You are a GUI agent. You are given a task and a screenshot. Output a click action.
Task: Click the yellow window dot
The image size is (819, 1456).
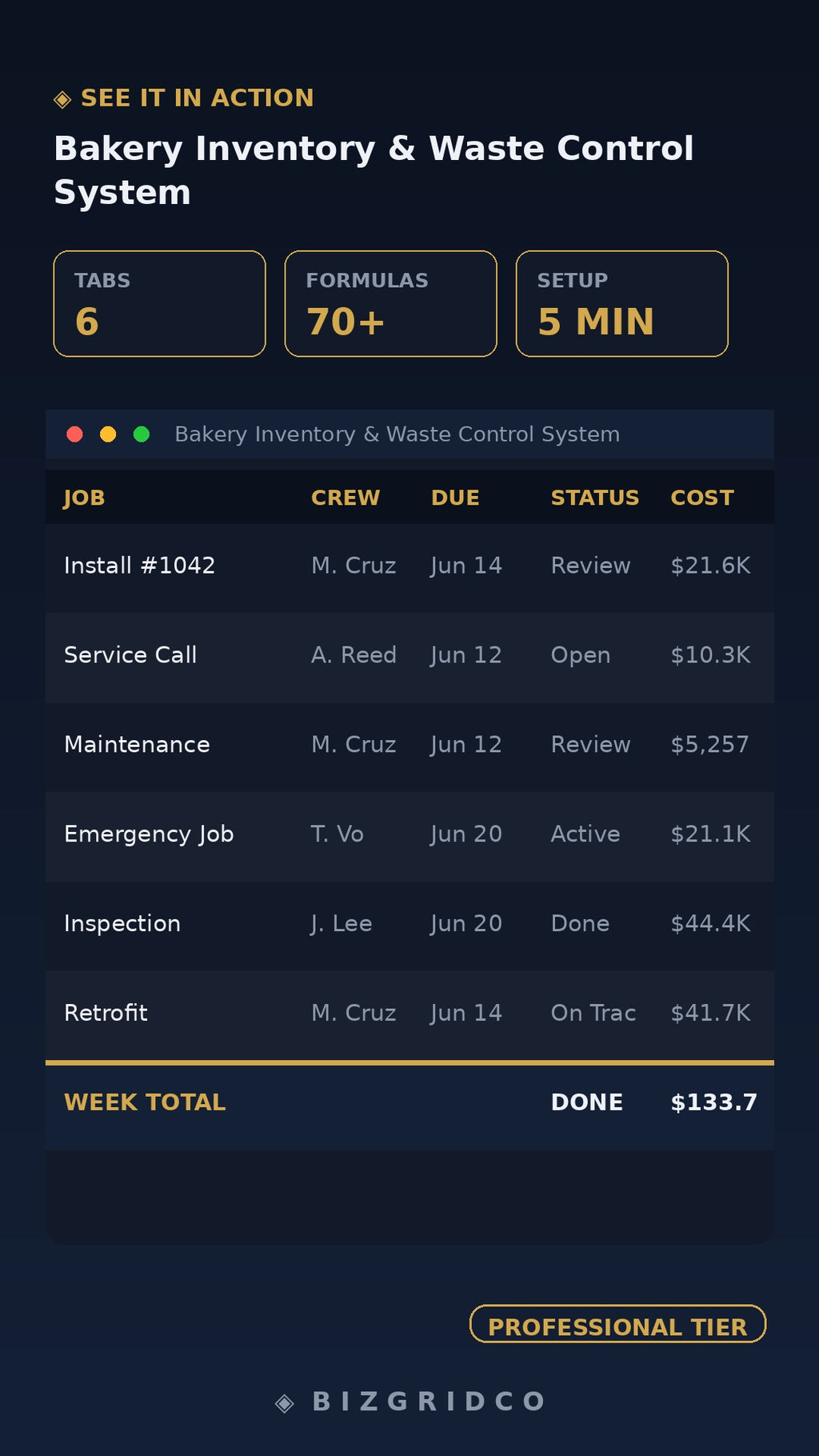[x=108, y=434]
